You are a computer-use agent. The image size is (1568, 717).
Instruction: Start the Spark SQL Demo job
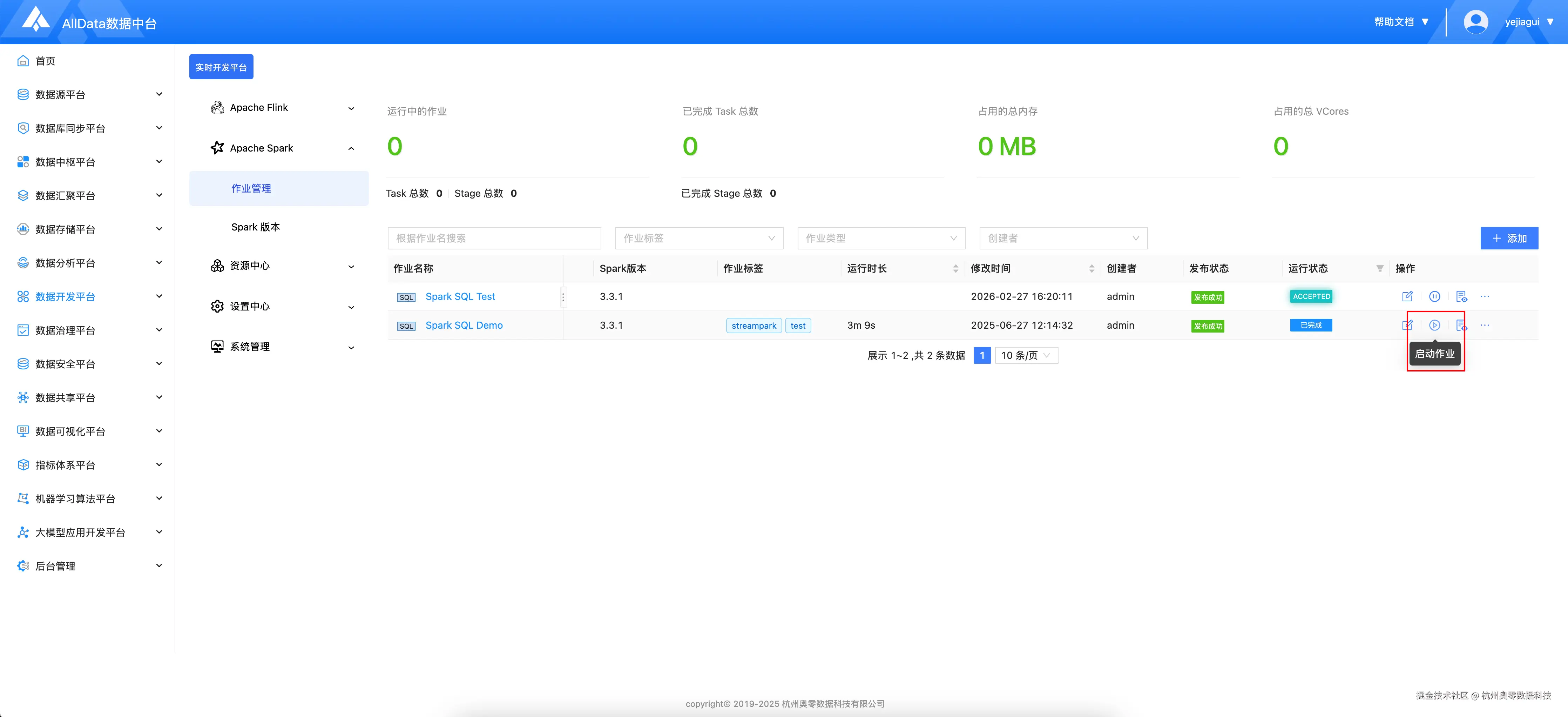click(x=1434, y=325)
